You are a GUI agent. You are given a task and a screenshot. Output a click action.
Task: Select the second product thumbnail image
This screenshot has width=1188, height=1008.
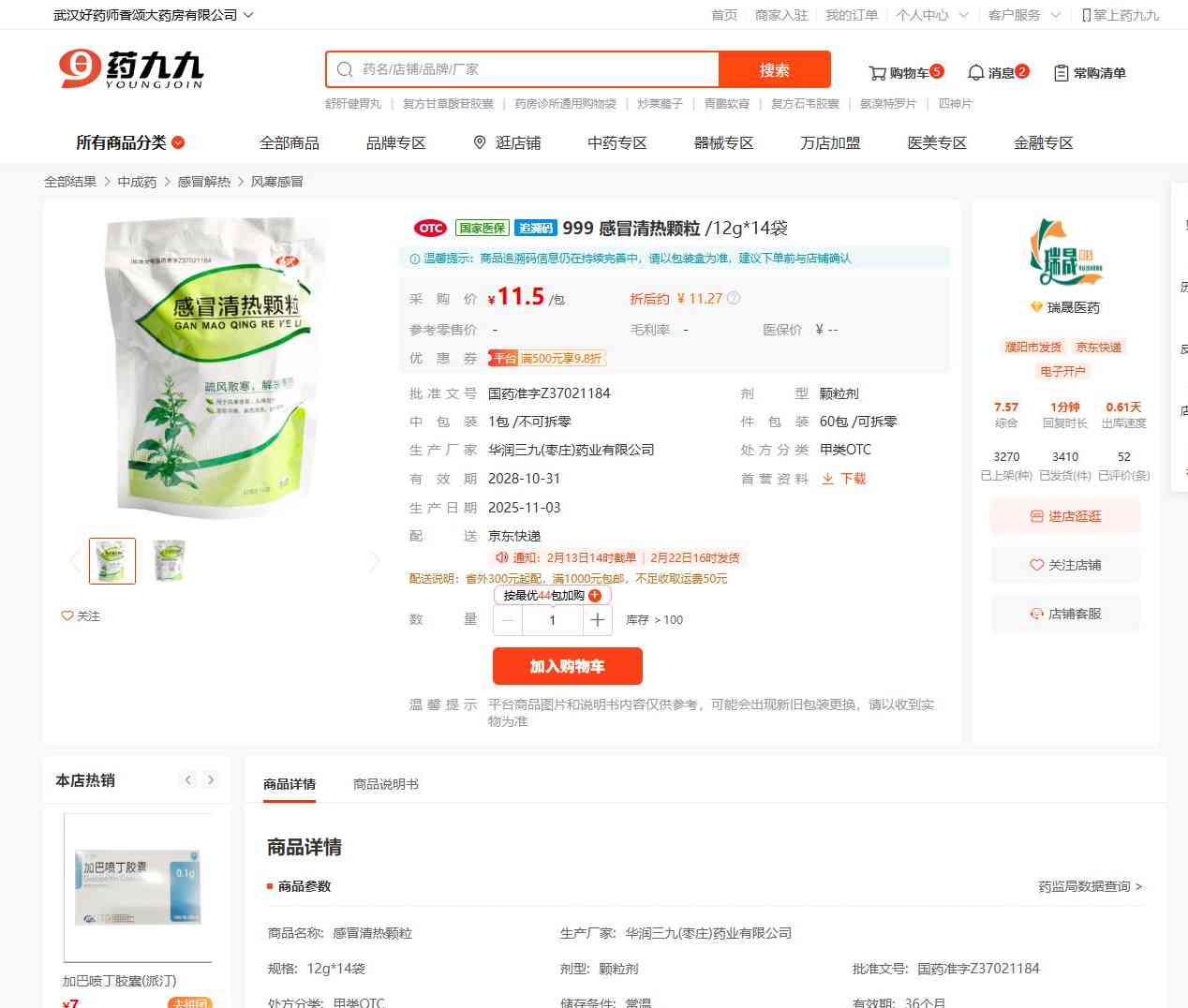click(169, 560)
